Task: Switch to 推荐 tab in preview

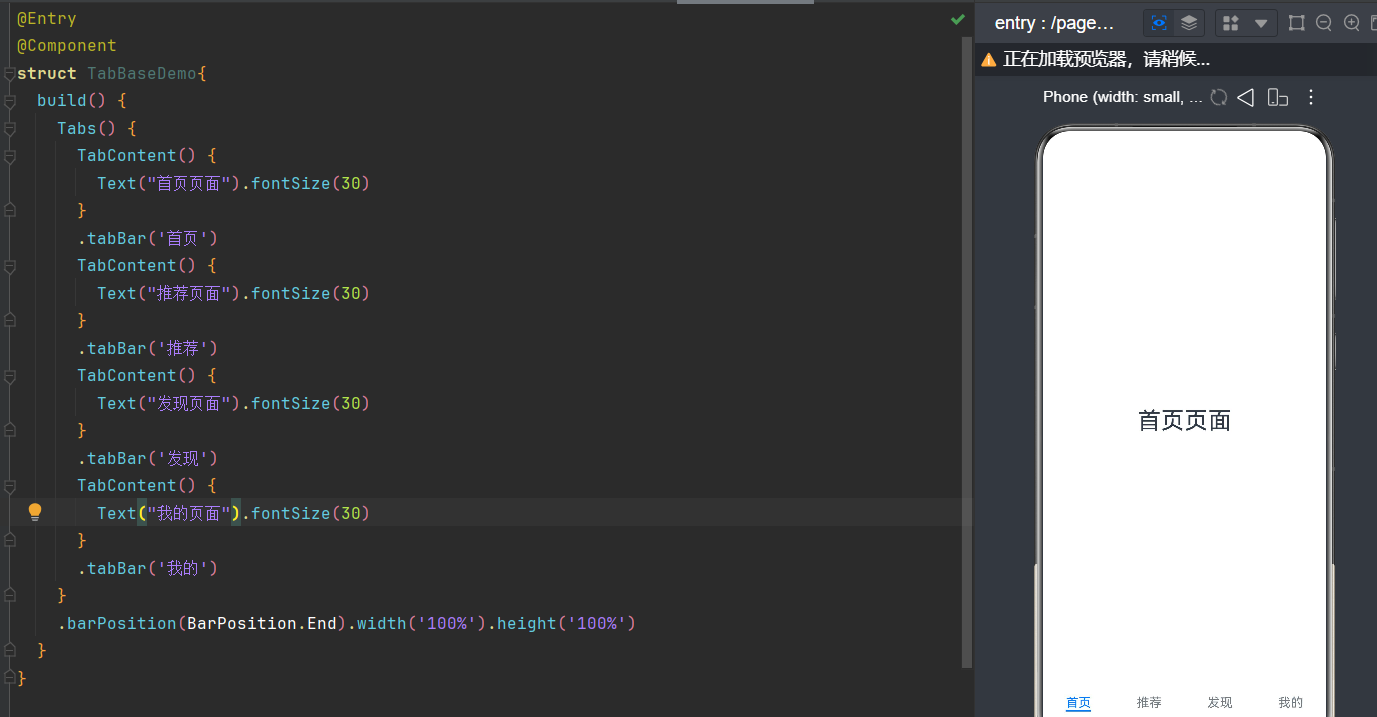Action: point(1149,702)
